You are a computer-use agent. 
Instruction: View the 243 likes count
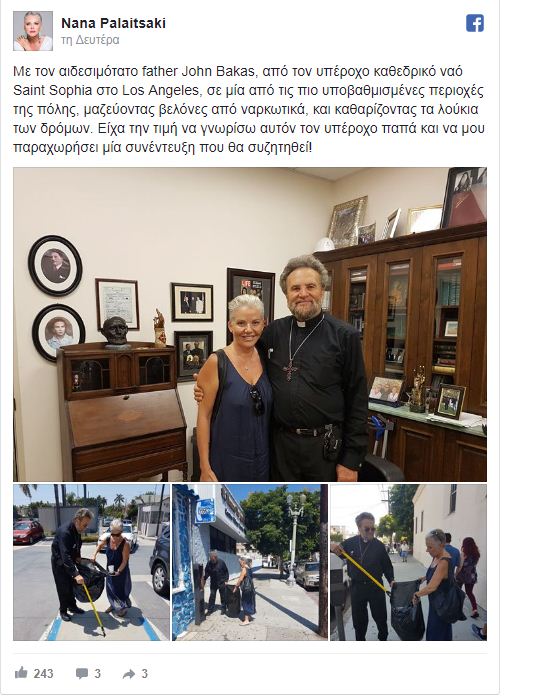(43, 674)
